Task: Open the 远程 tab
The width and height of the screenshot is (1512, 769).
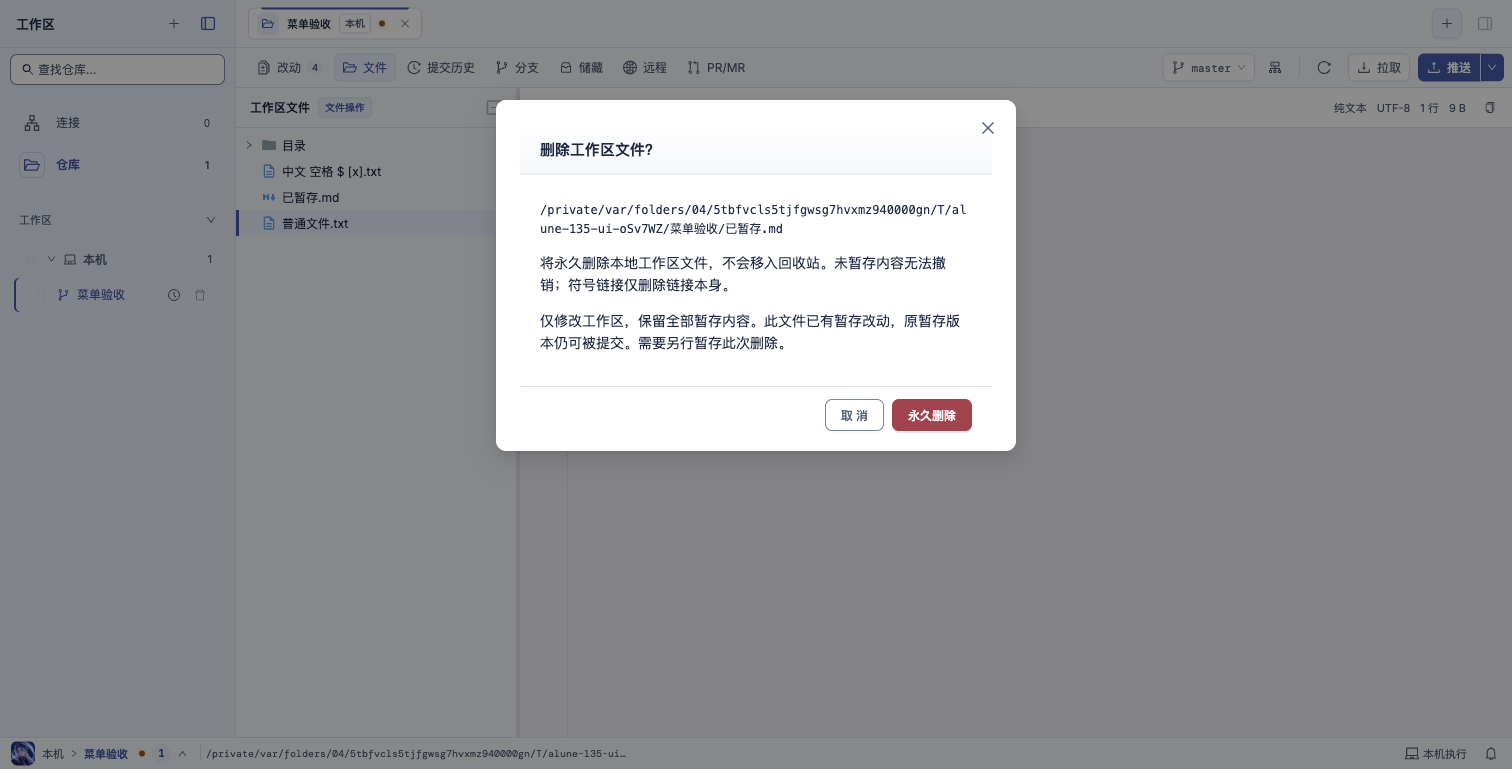Action: [645, 68]
